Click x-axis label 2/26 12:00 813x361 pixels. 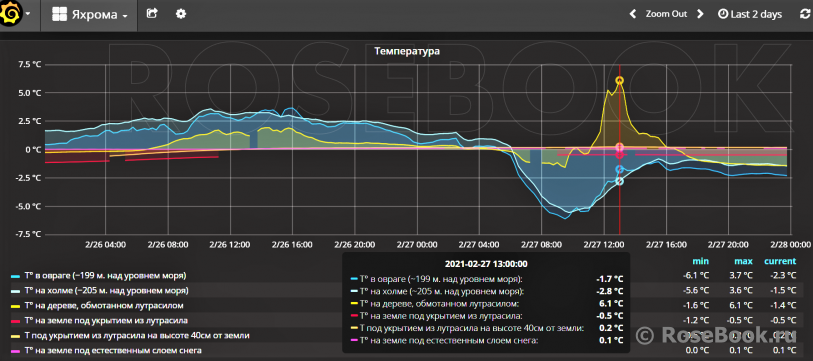pos(230,244)
